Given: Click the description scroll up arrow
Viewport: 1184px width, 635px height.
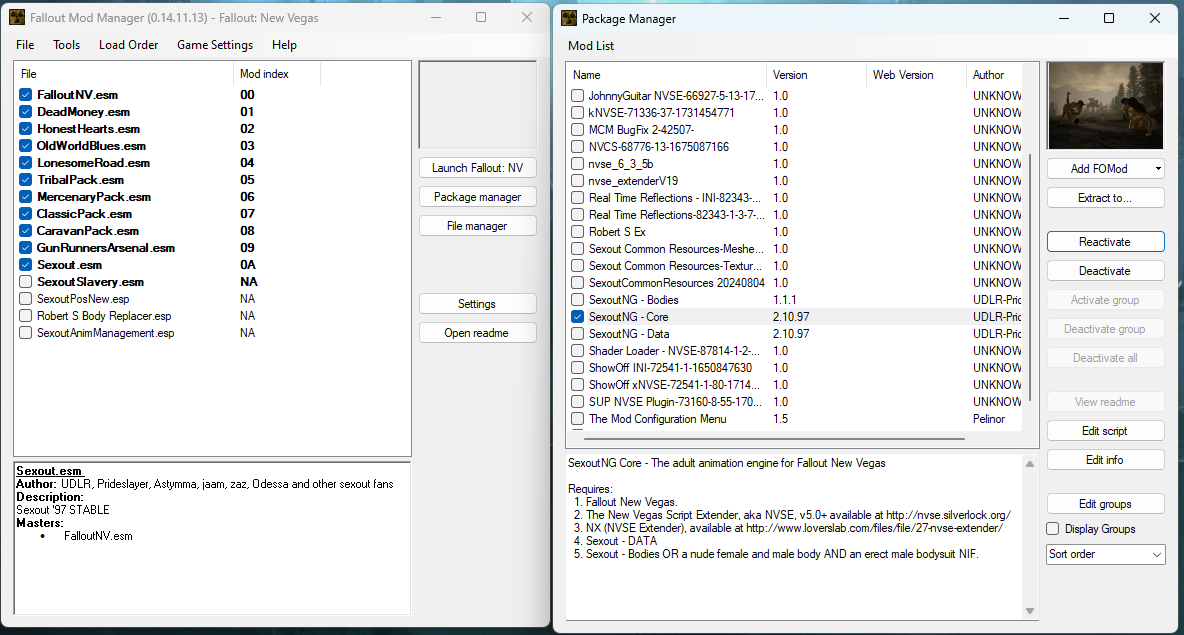Looking at the screenshot, I should click(x=1029, y=464).
